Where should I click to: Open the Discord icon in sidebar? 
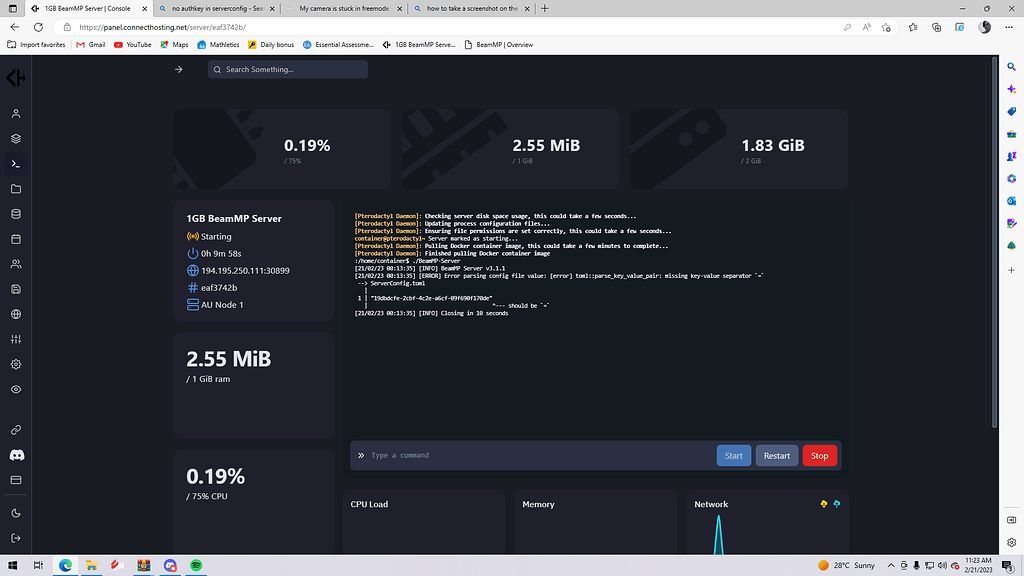[x=16, y=455]
